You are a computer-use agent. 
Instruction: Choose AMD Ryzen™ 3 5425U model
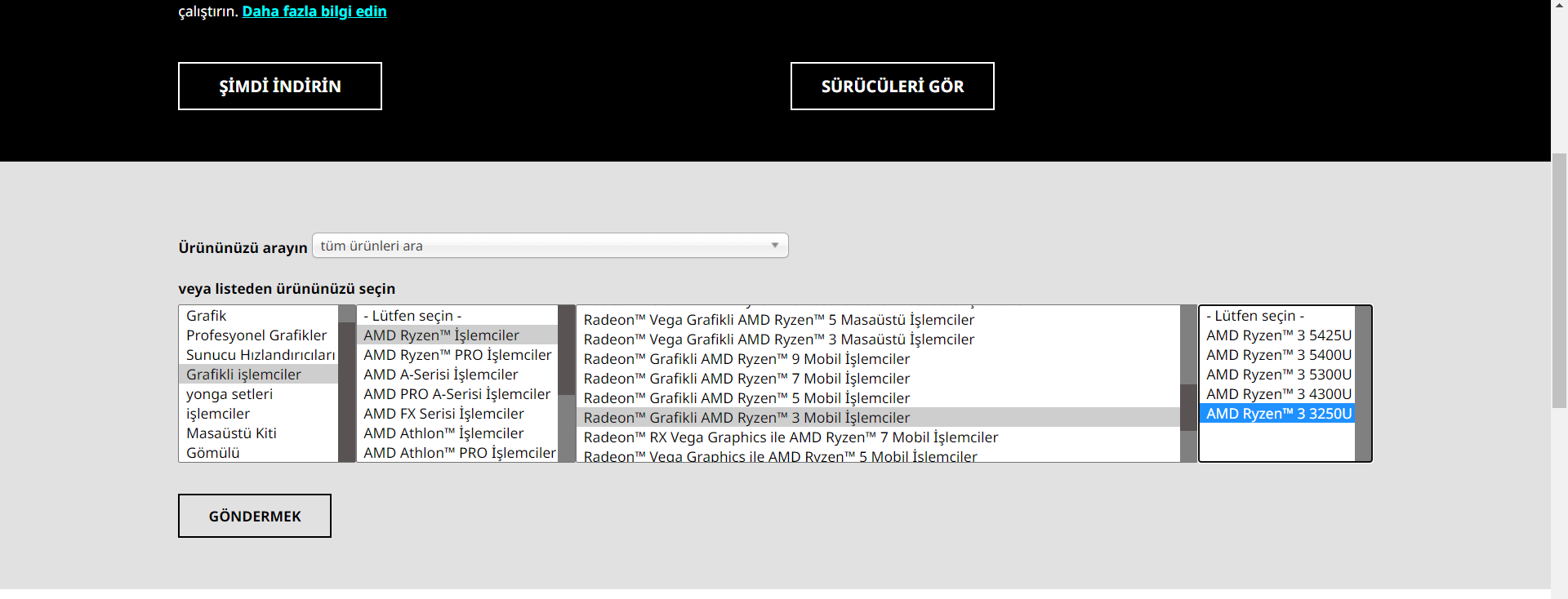[1277, 335]
